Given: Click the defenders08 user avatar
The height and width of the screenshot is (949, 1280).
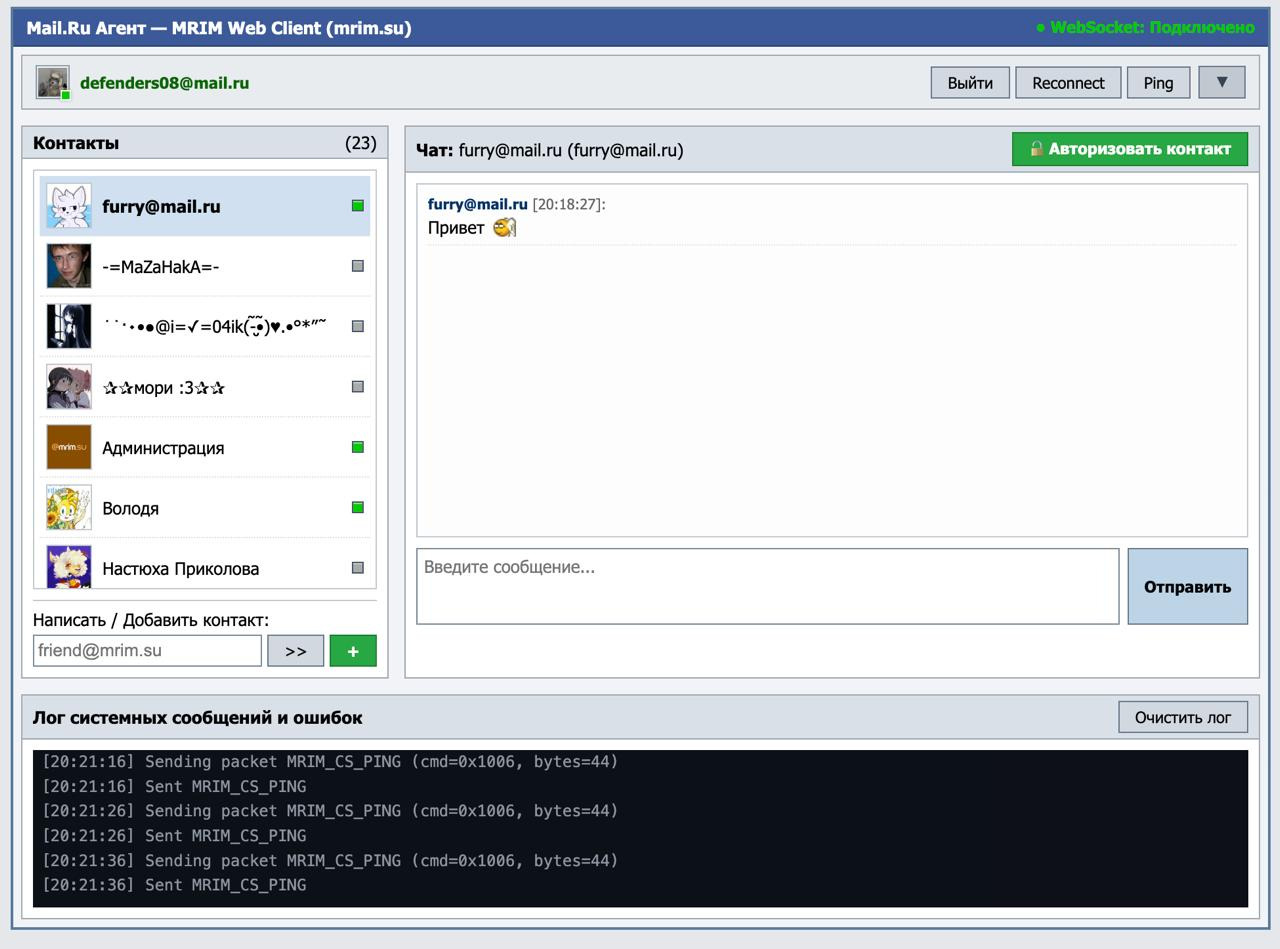Looking at the screenshot, I should (x=53, y=83).
